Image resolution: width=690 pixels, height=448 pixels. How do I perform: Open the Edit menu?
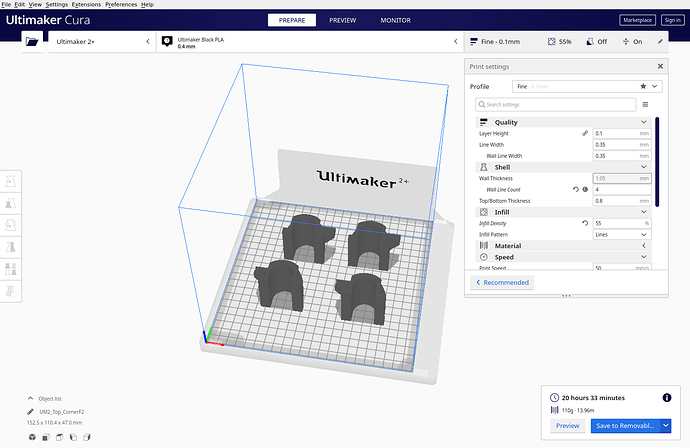click(x=20, y=4)
